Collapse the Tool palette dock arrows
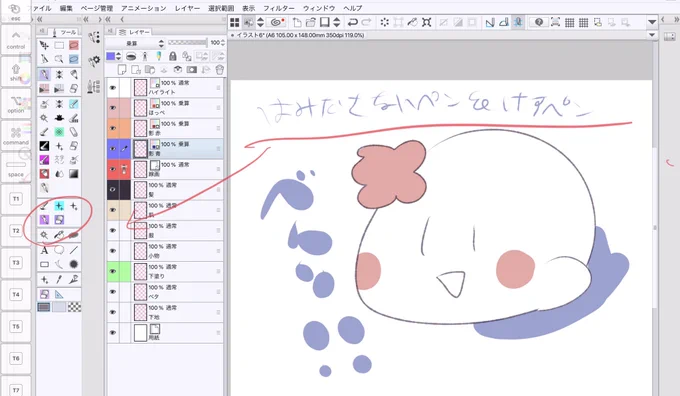 [x=40, y=19]
